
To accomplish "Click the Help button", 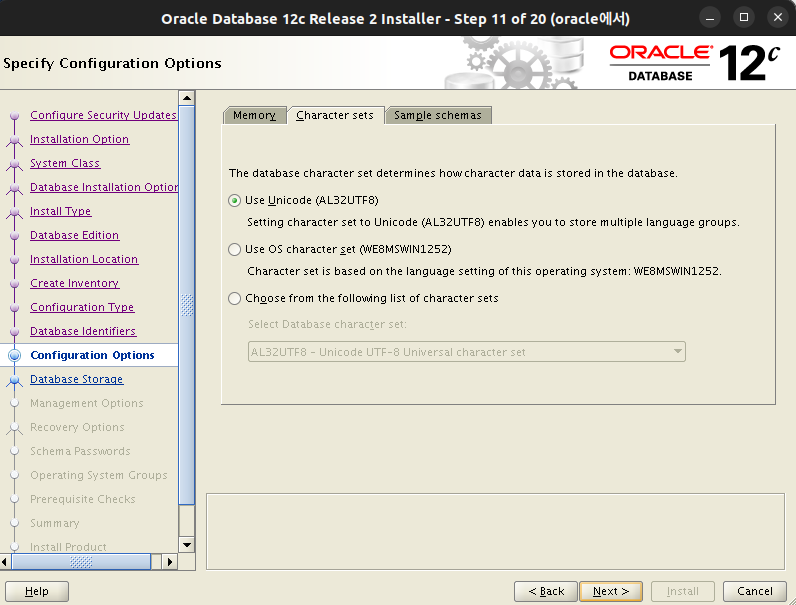I will (37, 591).
